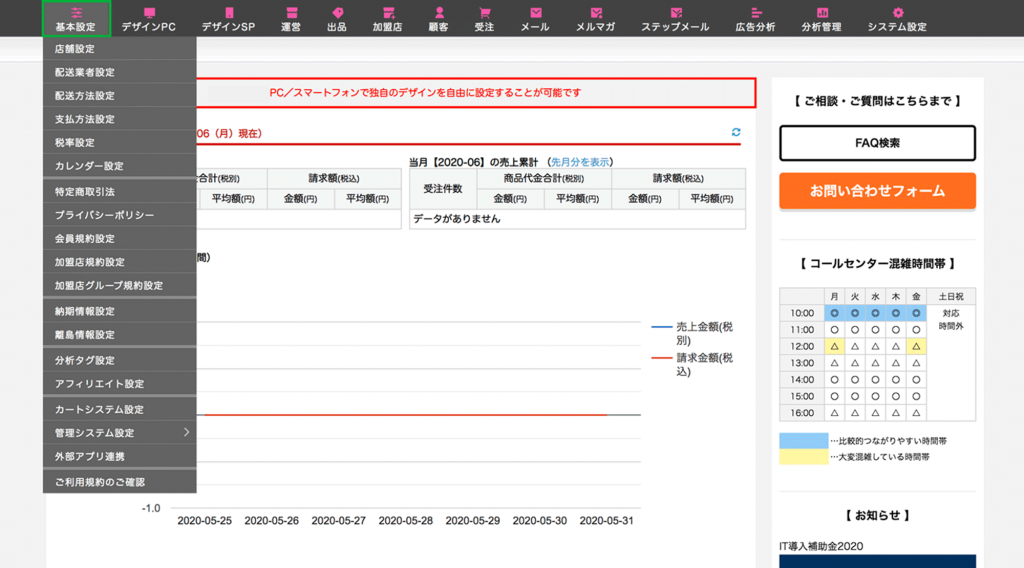Open the 受注 cart icon menu
The width and height of the screenshot is (1024, 568).
[484, 13]
